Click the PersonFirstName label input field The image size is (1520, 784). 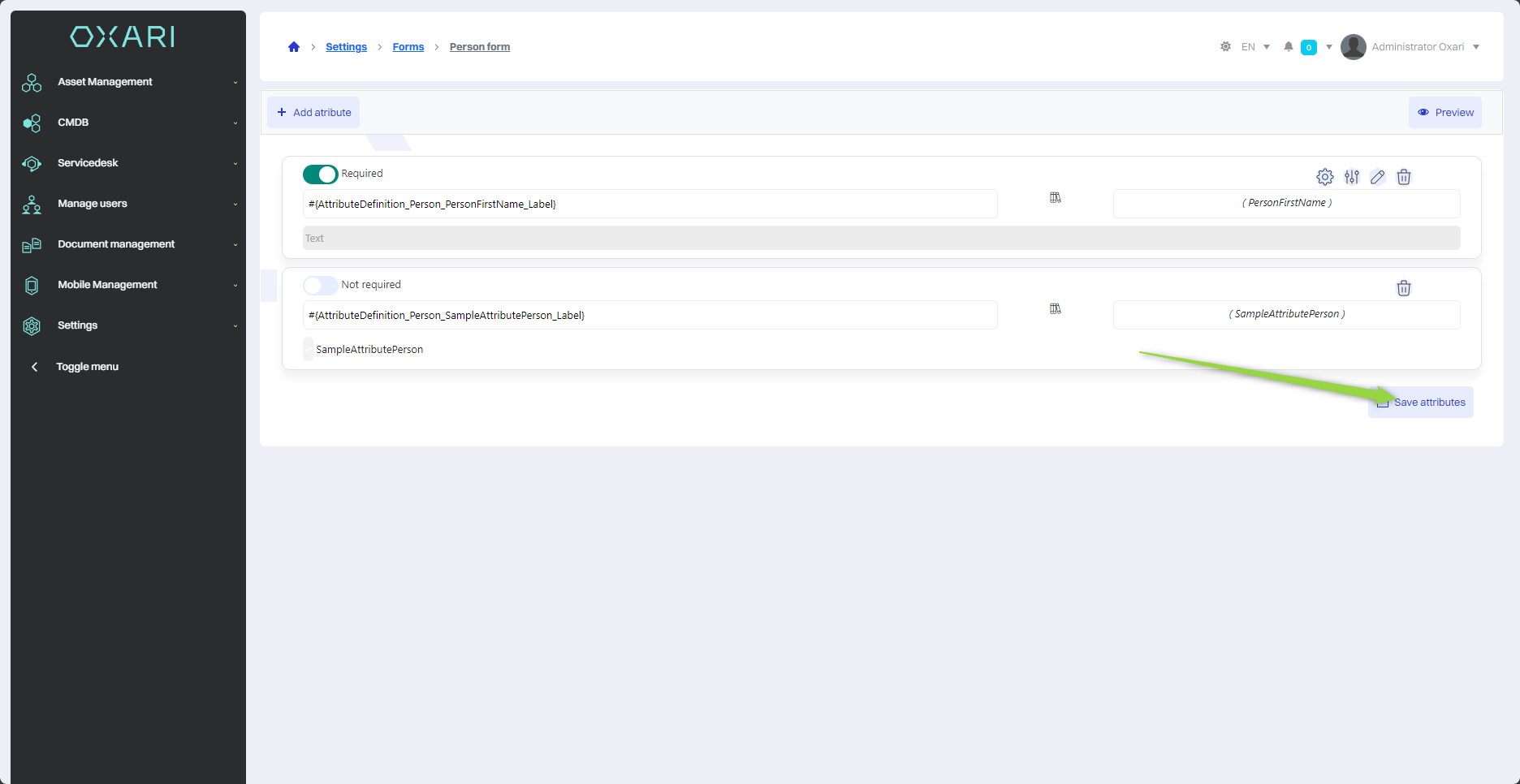[650, 205]
